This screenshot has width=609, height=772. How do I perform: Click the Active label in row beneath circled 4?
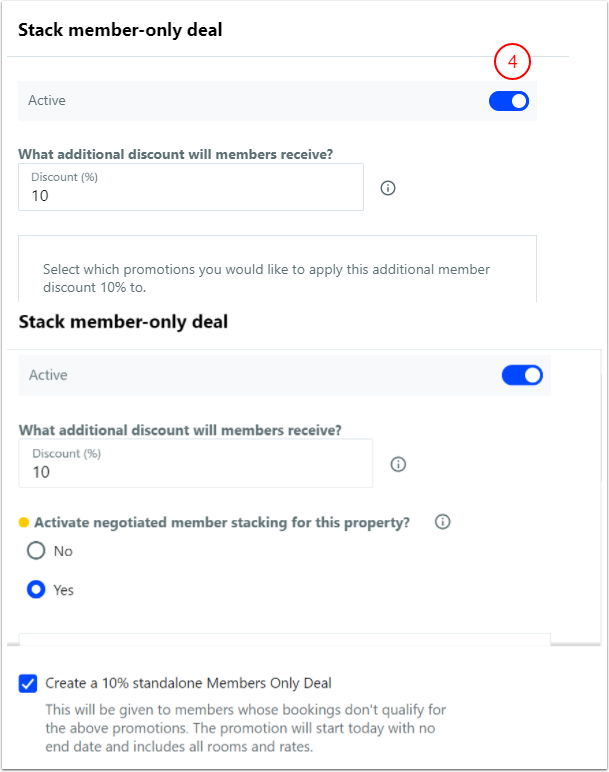tap(47, 101)
